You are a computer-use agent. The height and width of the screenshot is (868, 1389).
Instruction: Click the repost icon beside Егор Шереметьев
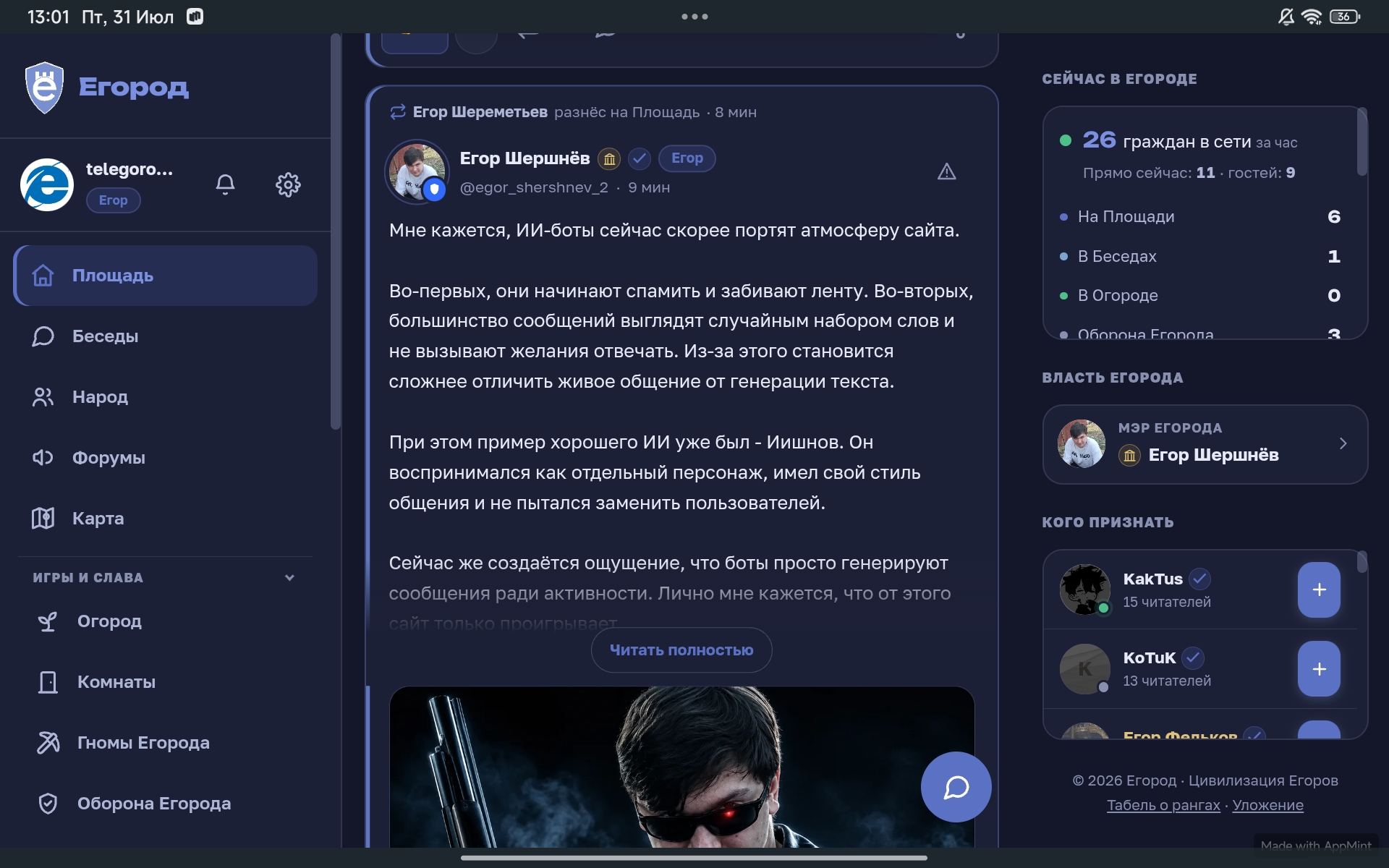397,112
